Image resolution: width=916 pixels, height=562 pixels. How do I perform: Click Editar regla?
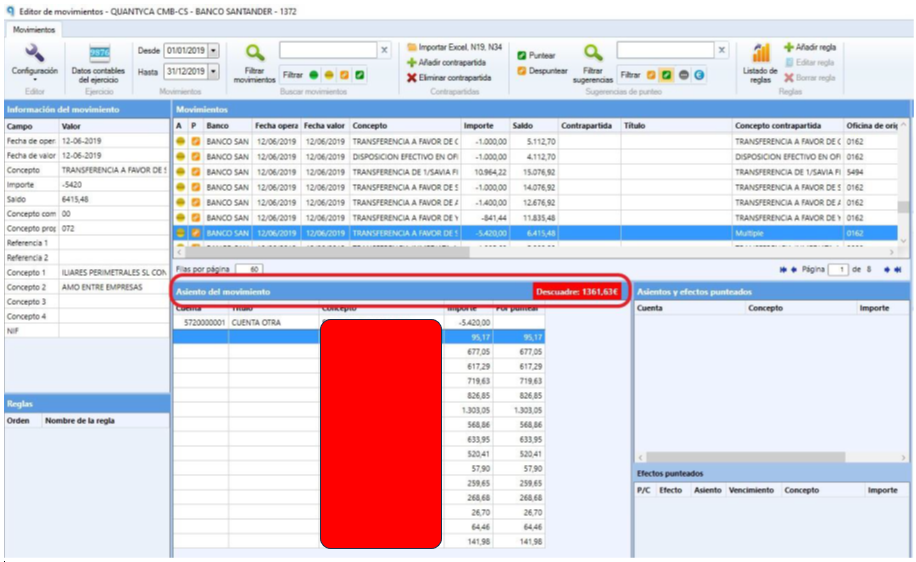(810, 63)
